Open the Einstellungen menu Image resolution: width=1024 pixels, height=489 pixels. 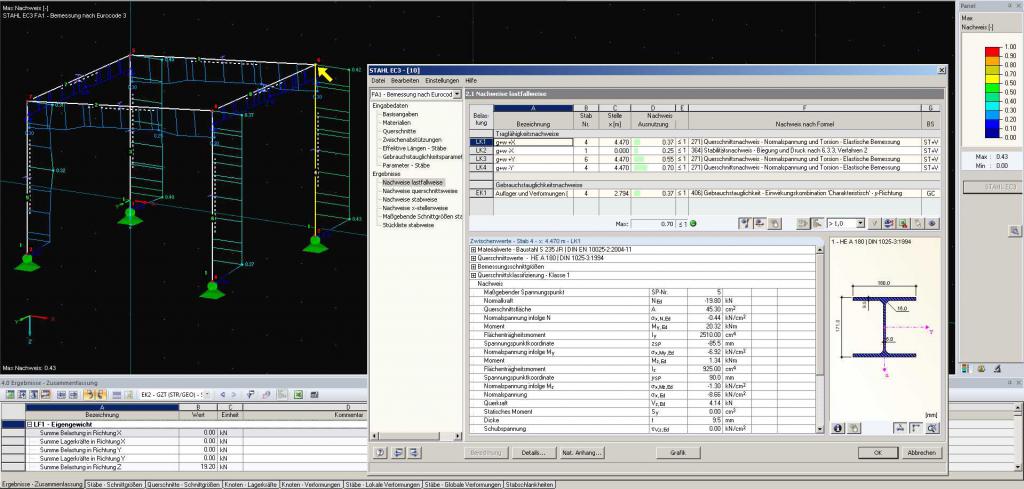pos(441,79)
